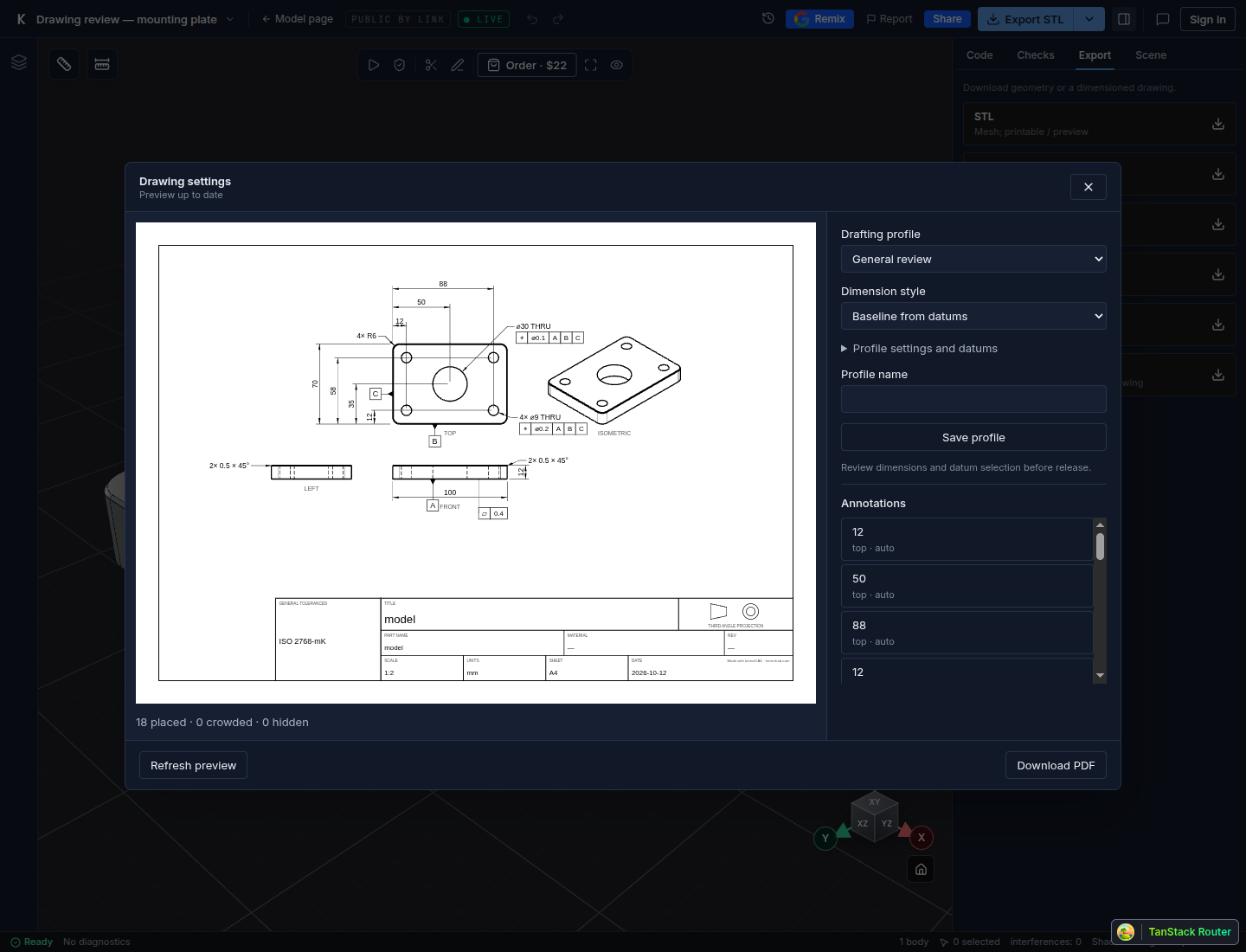Click the LIVE status badge
The height and width of the screenshot is (952, 1246).
click(x=483, y=19)
